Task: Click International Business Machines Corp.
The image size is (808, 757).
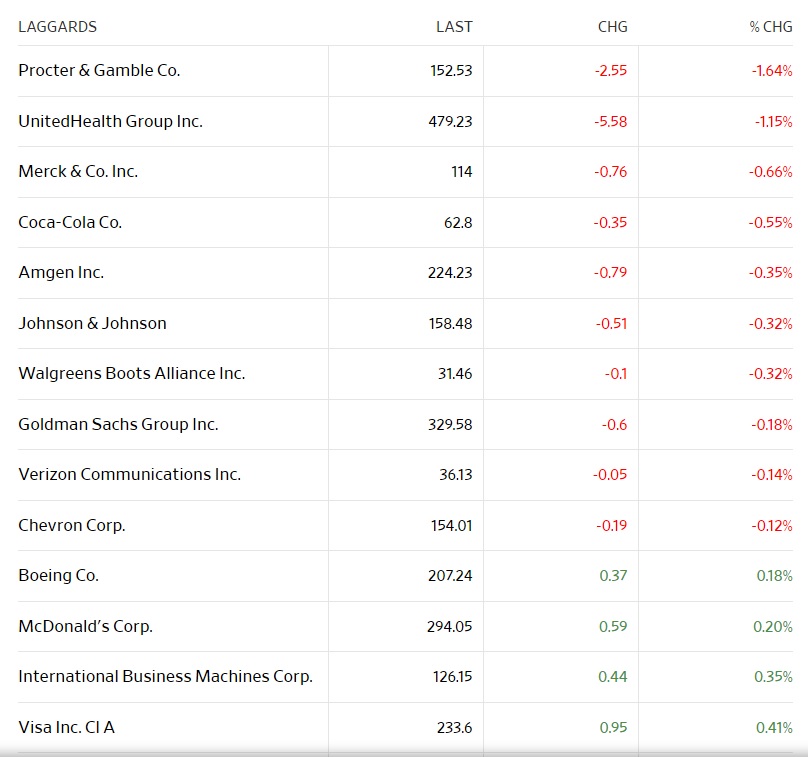Action: [165, 677]
